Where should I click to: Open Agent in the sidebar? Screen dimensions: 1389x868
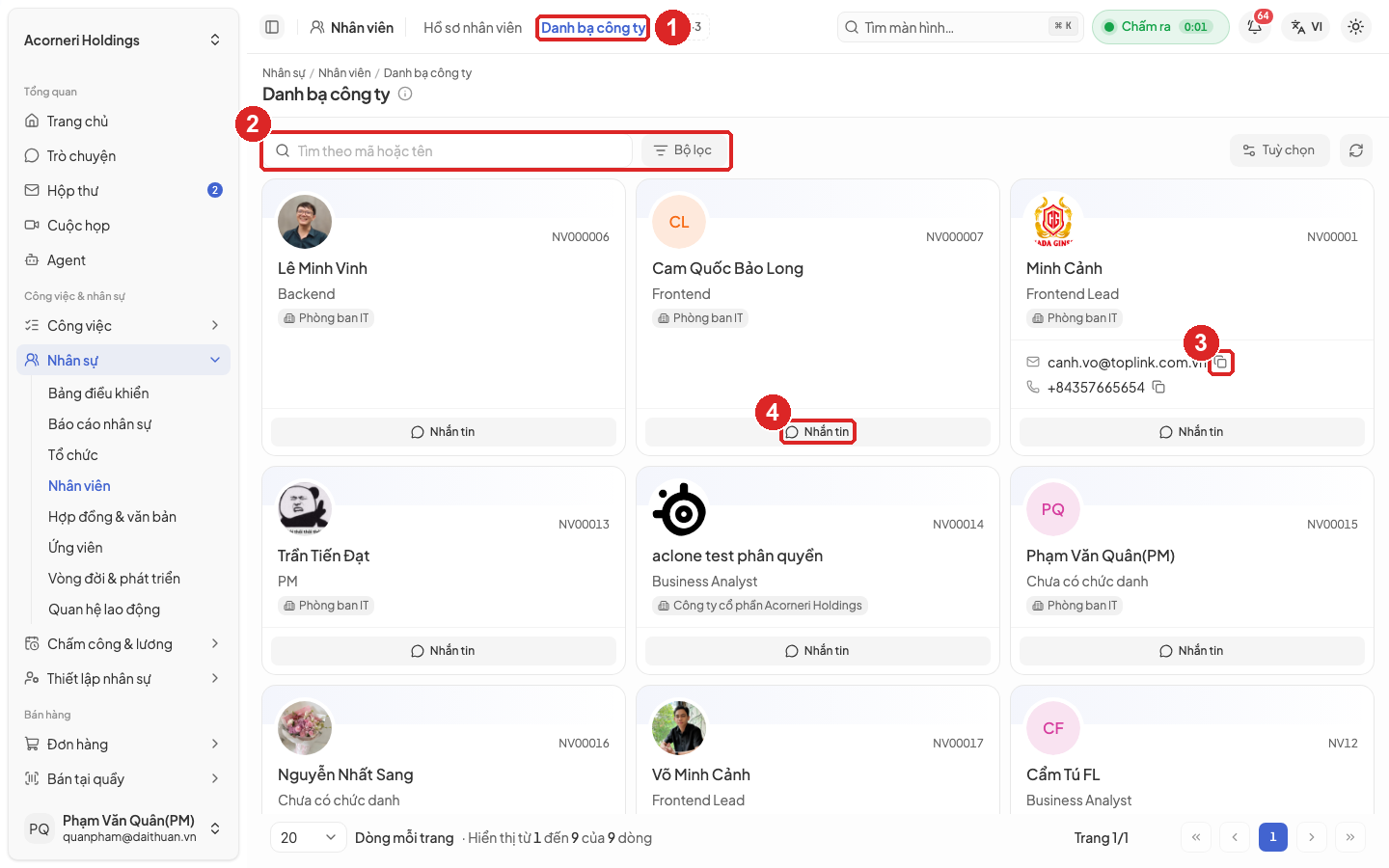click(123, 260)
